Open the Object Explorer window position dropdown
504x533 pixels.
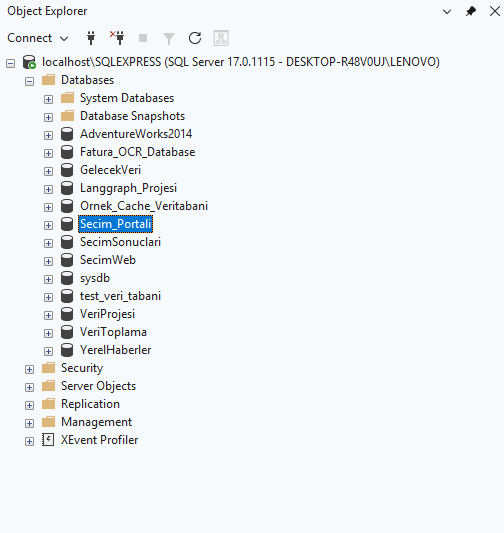pos(447,12)
